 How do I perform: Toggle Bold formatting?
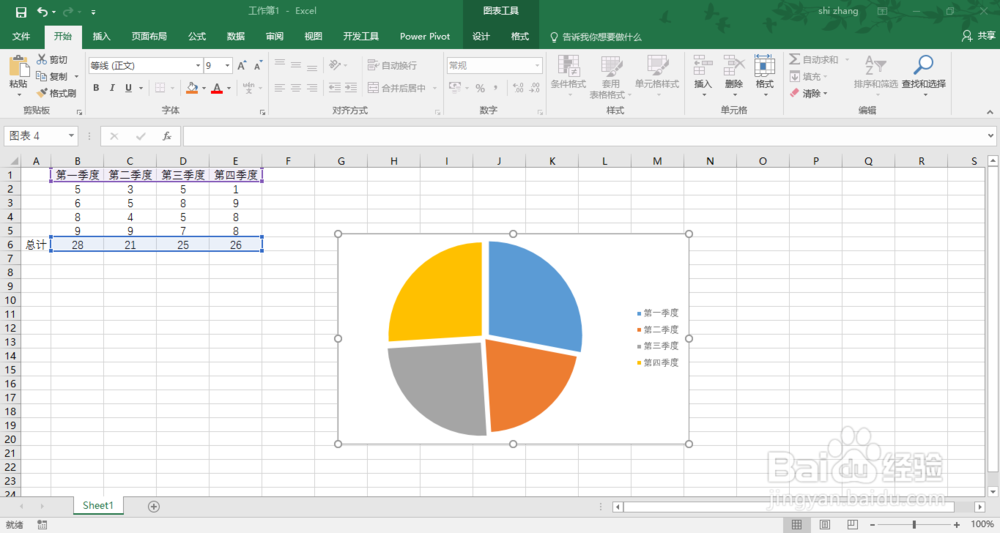96,87
